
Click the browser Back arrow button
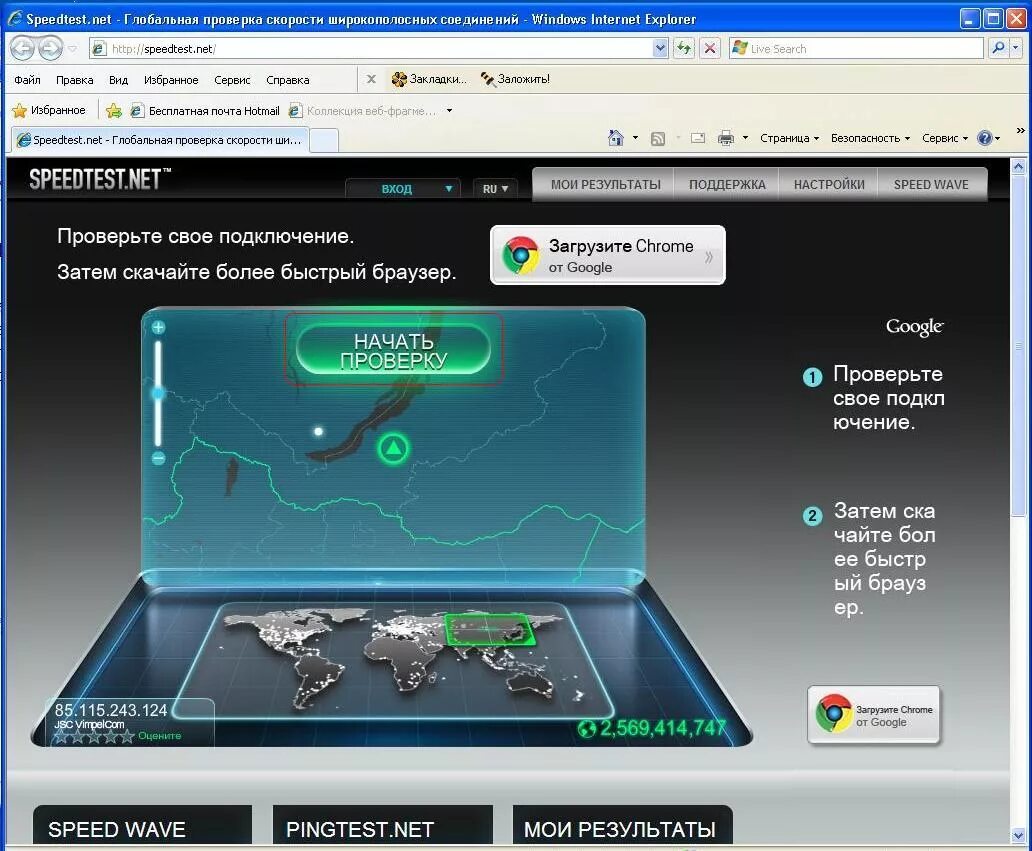22,48
